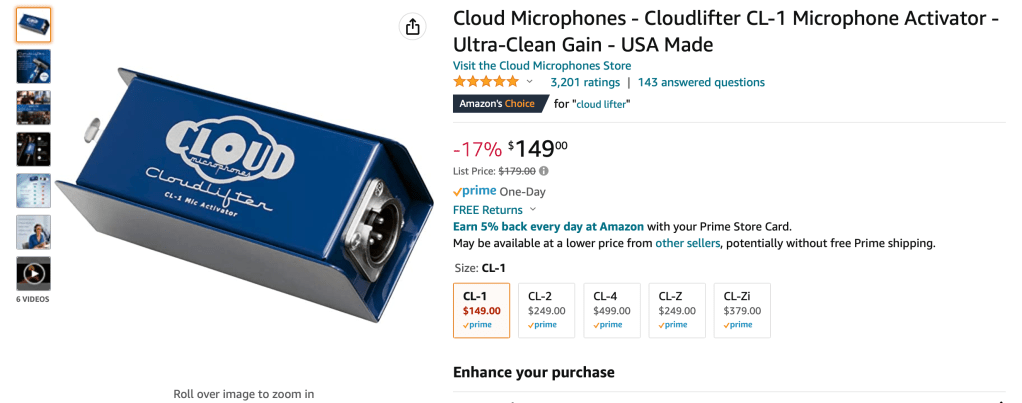Pick the CL-Zi size option

coord(742,310)
